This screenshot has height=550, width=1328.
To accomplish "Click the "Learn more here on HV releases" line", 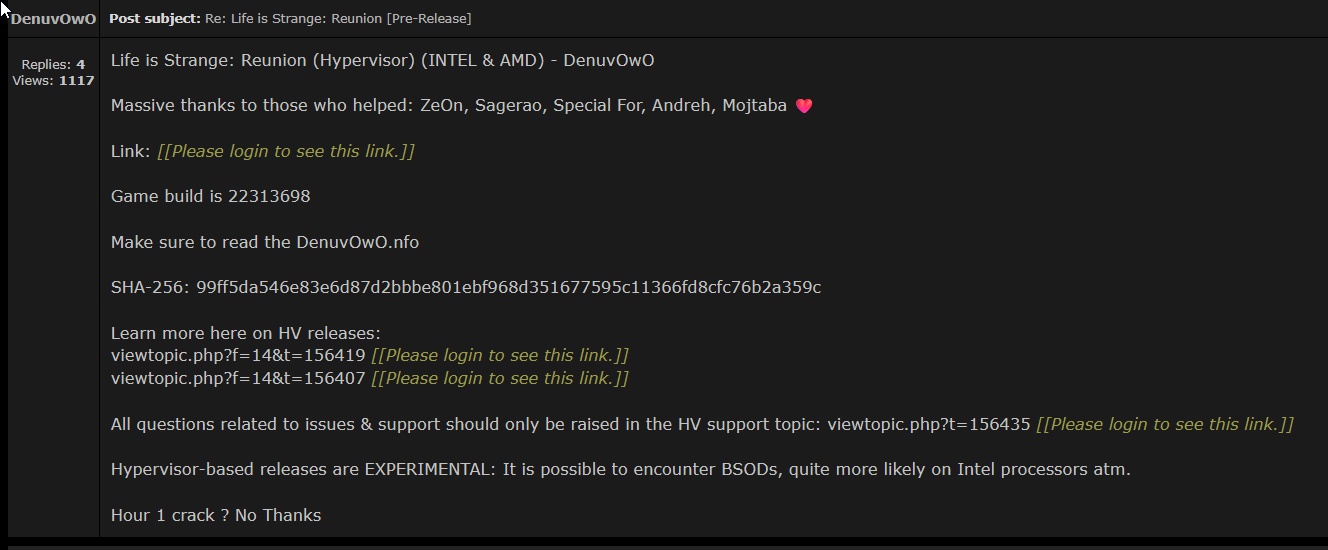I will [246, 333].
